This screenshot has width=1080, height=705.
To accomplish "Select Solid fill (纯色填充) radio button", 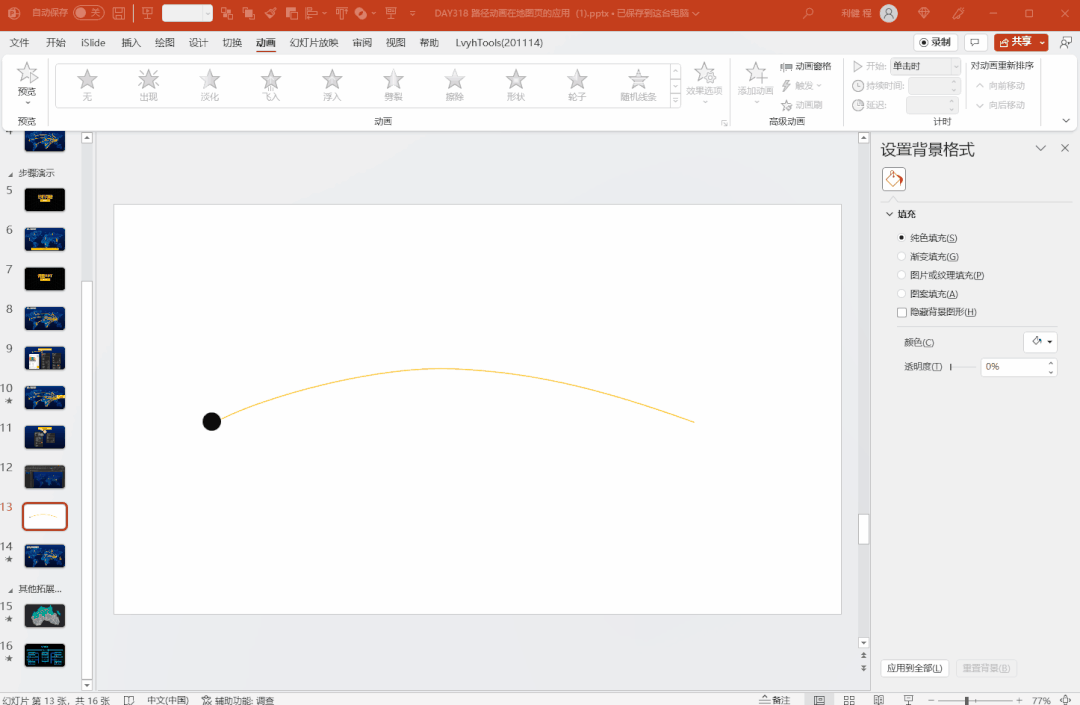I will (x=901, y=238).
